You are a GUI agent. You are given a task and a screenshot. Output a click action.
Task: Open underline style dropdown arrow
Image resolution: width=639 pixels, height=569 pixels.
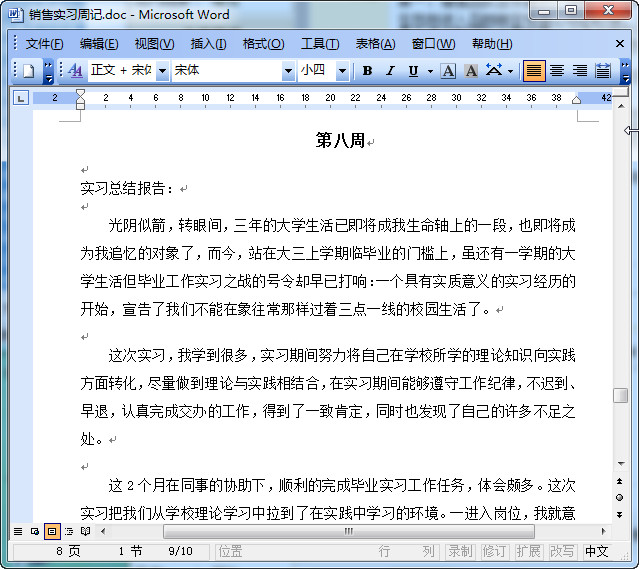tap(430, 71)
